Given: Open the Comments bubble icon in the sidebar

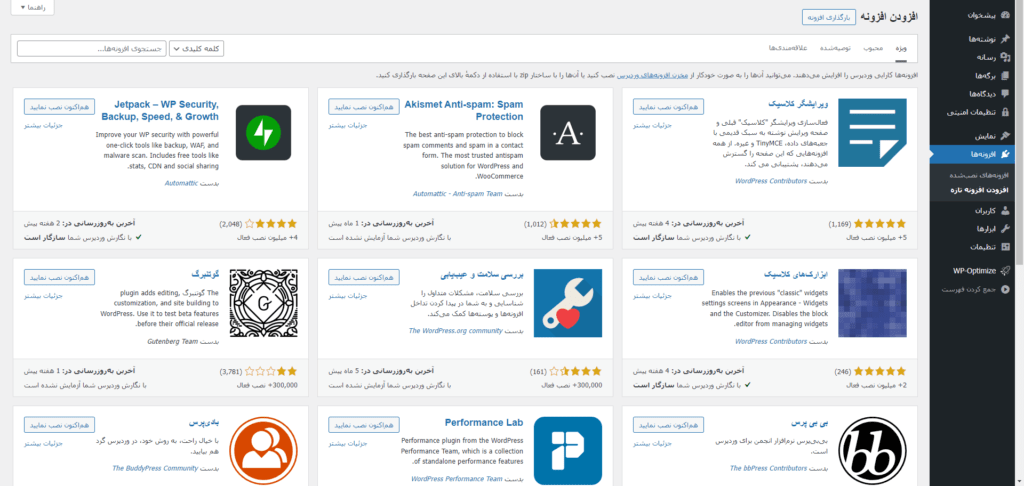Looking at the screenshot, I should (x=1004, y=93).
